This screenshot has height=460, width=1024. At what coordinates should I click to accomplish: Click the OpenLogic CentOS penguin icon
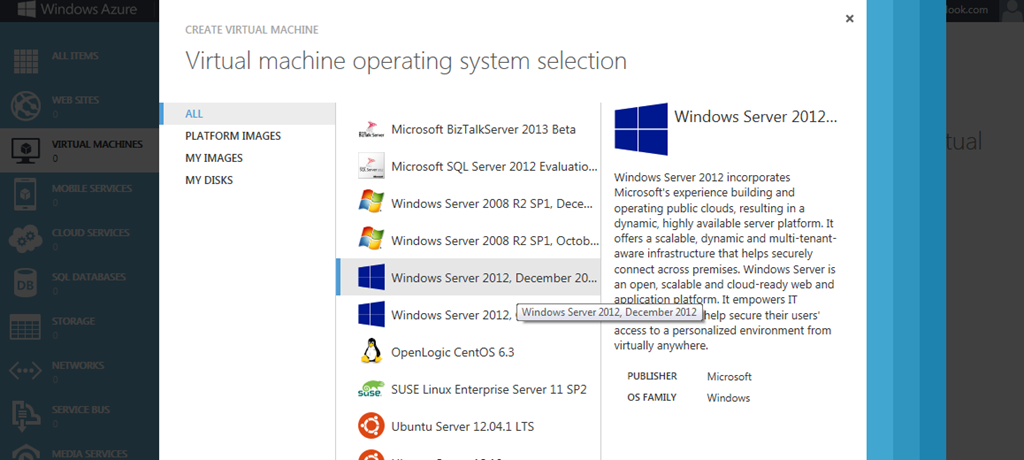[x=371, y=352]
